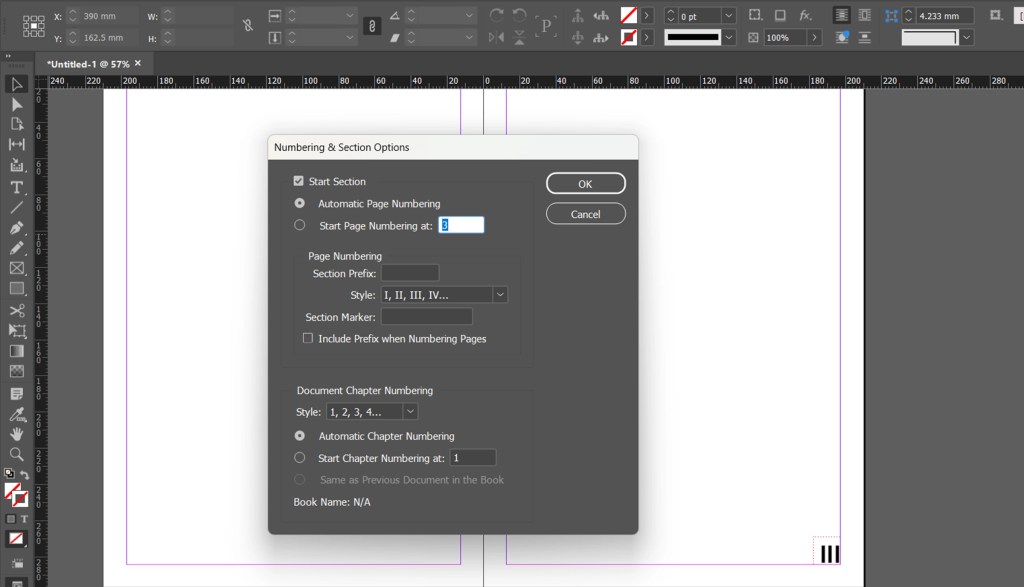Select the Gap tool
1024x587 pixels.
(16, 144)
